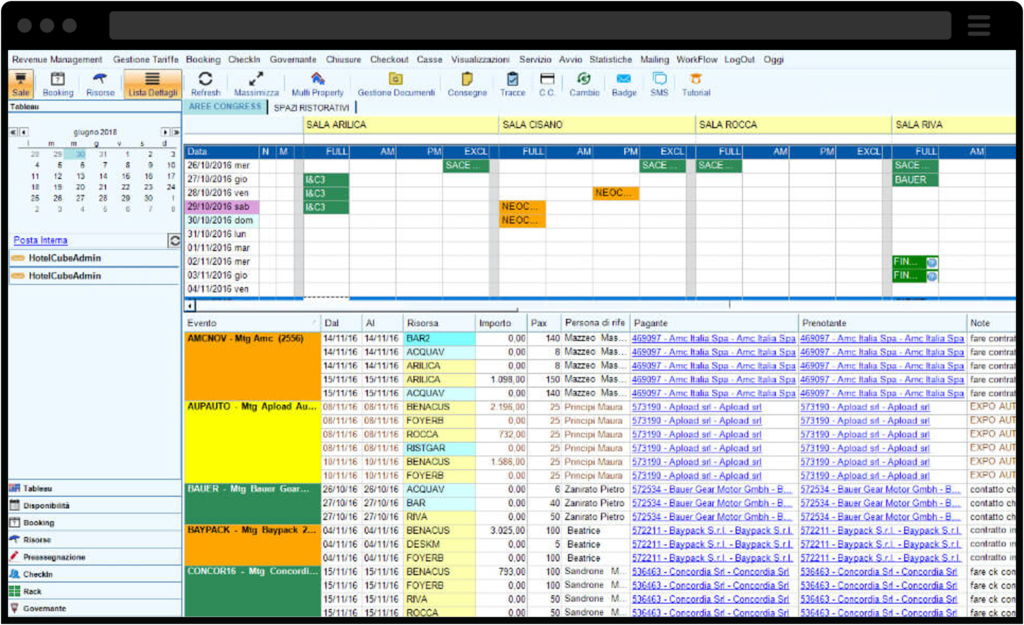Click the SALA ARILICA room header
Screen dimensions: 1024x625
coord(400,125)
